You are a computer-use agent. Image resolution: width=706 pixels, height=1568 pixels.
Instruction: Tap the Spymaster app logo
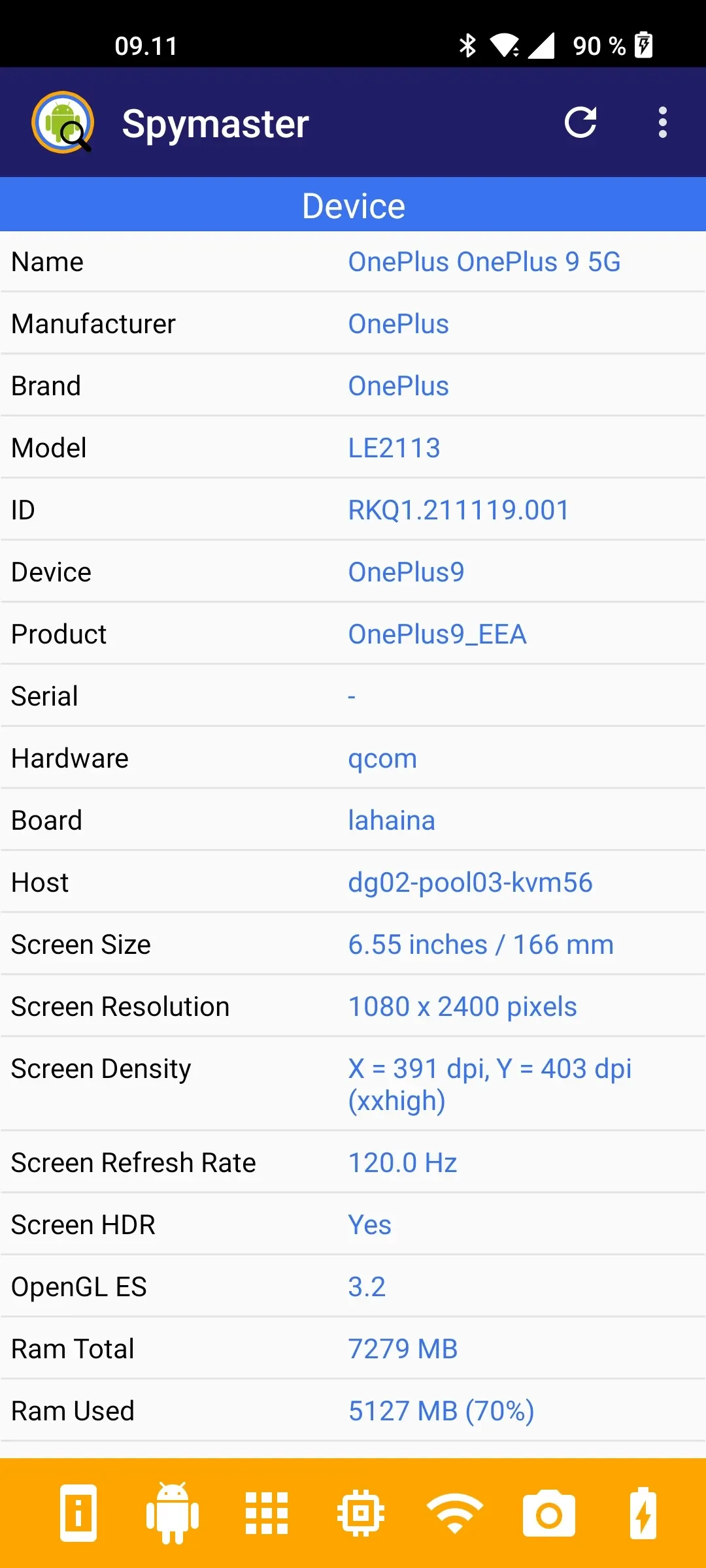pyautogui.click(x=63, y=122)
